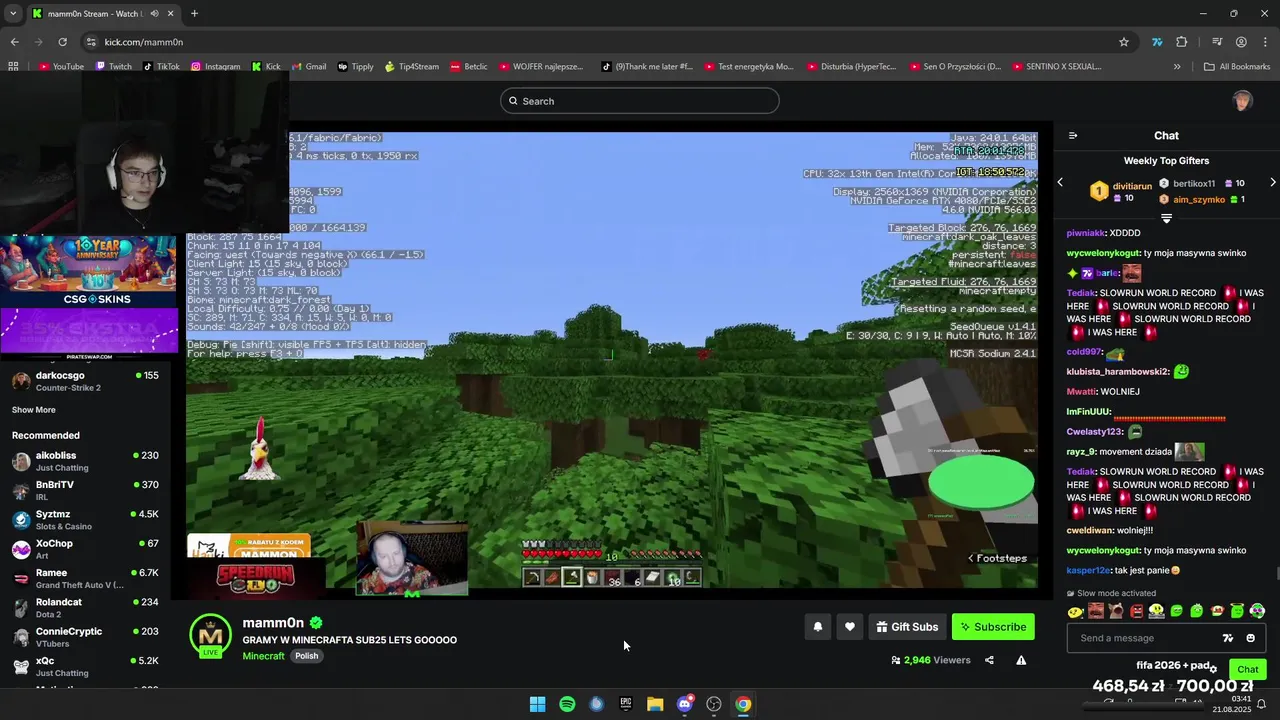The height and width of the screenshot is (720, 1280).
Task: Click the chat panel scrollbar thumb
Action: (1276, 573)
